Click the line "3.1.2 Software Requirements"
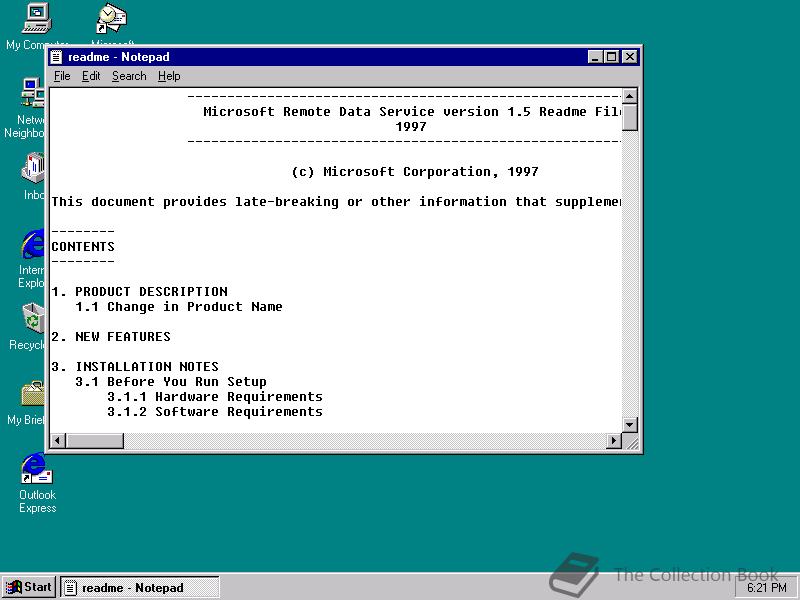Viewport: 800px width, 600px height. [215, 412]
